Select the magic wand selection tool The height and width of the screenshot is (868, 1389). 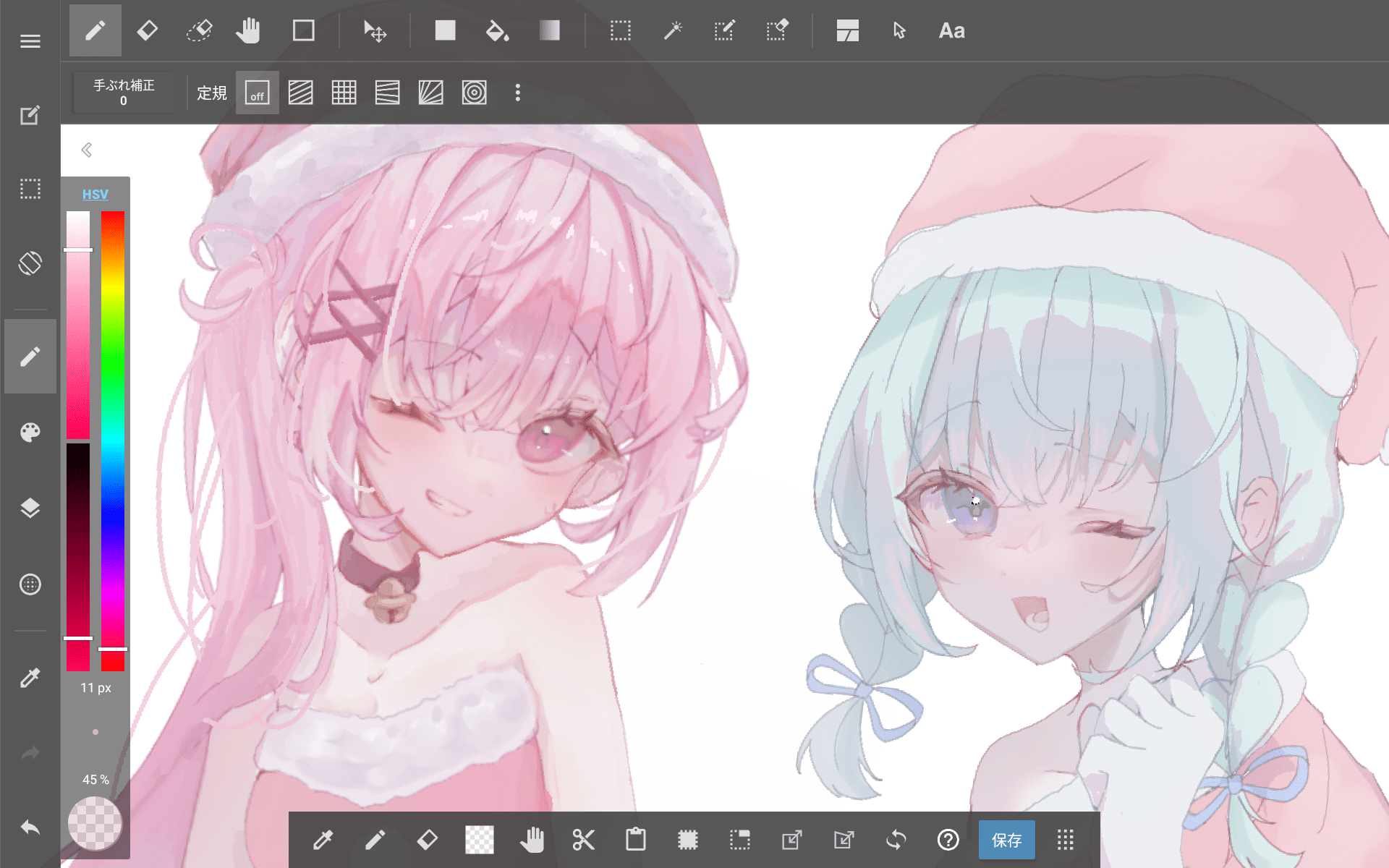(673, 30)
